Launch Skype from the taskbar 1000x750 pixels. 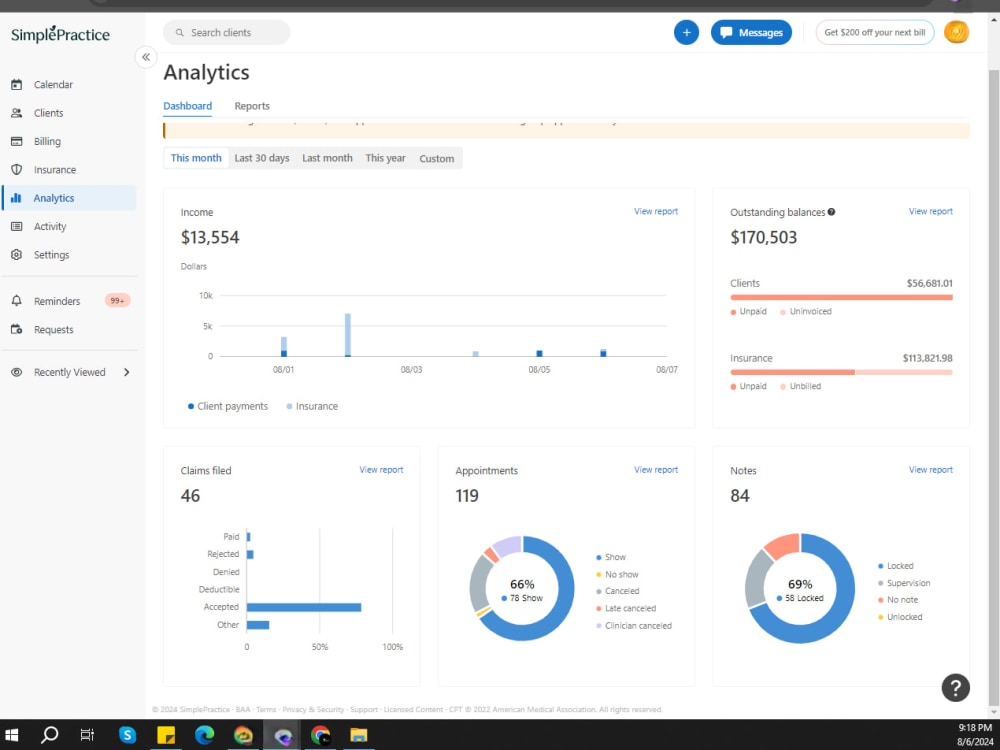(x=128, y=735)
